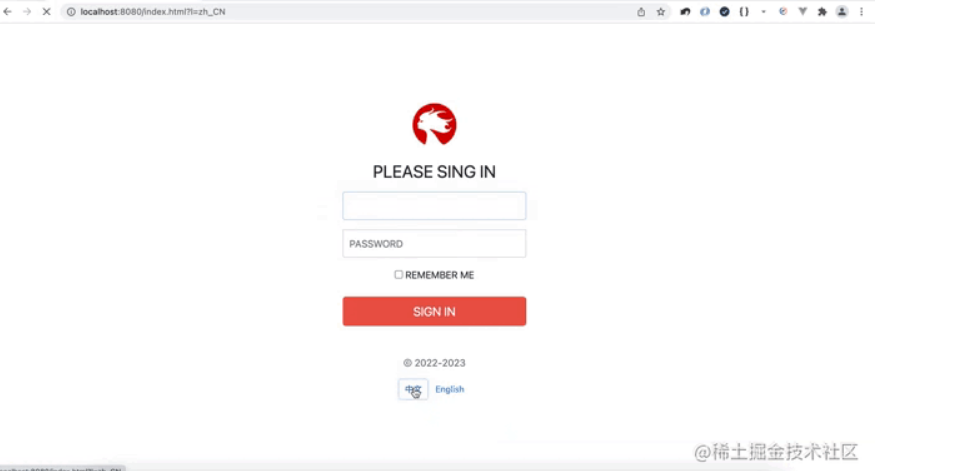The width and height of the screenshot is (954, 471).
Task: Expand the small down-arrow extension dropdown
Action: point(764,12)
